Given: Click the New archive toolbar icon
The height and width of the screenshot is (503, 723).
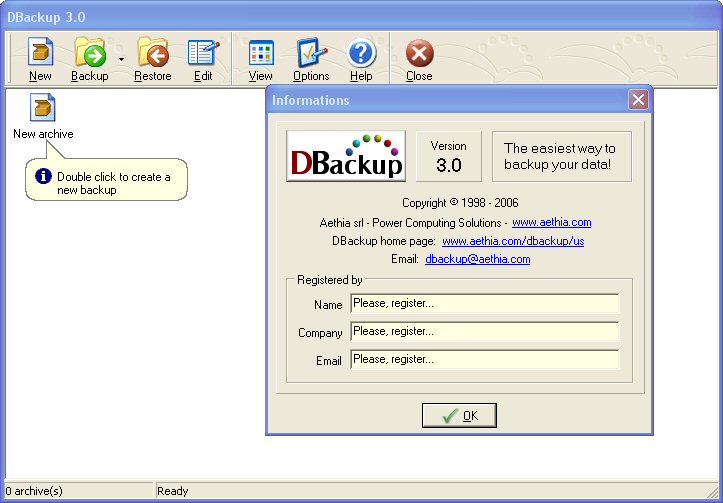Looking at the screenshot, I should [x=40, y=59].
